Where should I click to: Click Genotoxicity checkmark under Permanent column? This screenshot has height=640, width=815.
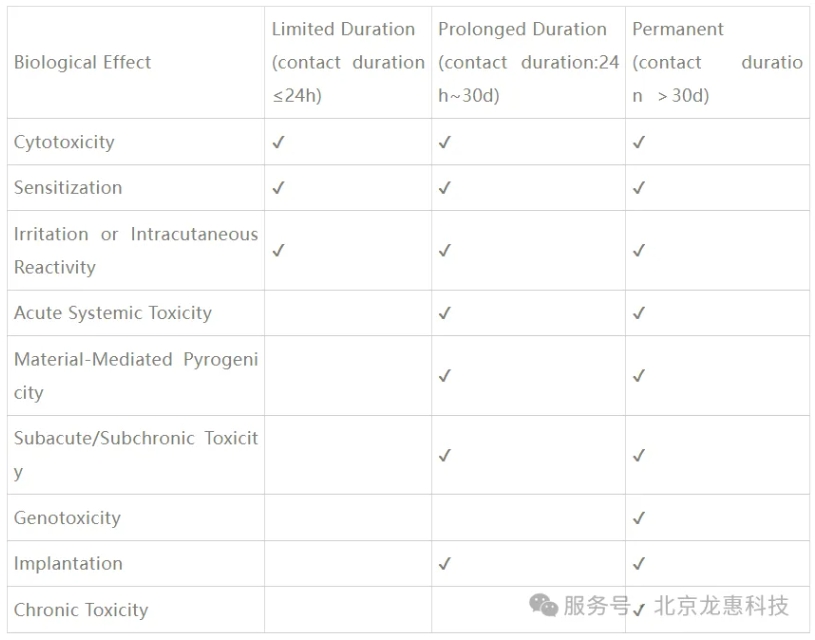coord(639,518)
